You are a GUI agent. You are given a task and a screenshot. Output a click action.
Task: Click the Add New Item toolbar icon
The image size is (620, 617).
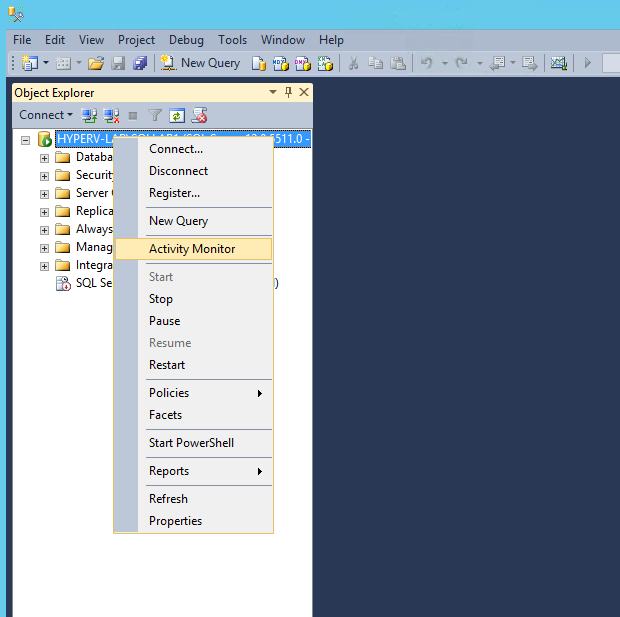[63, 63]
